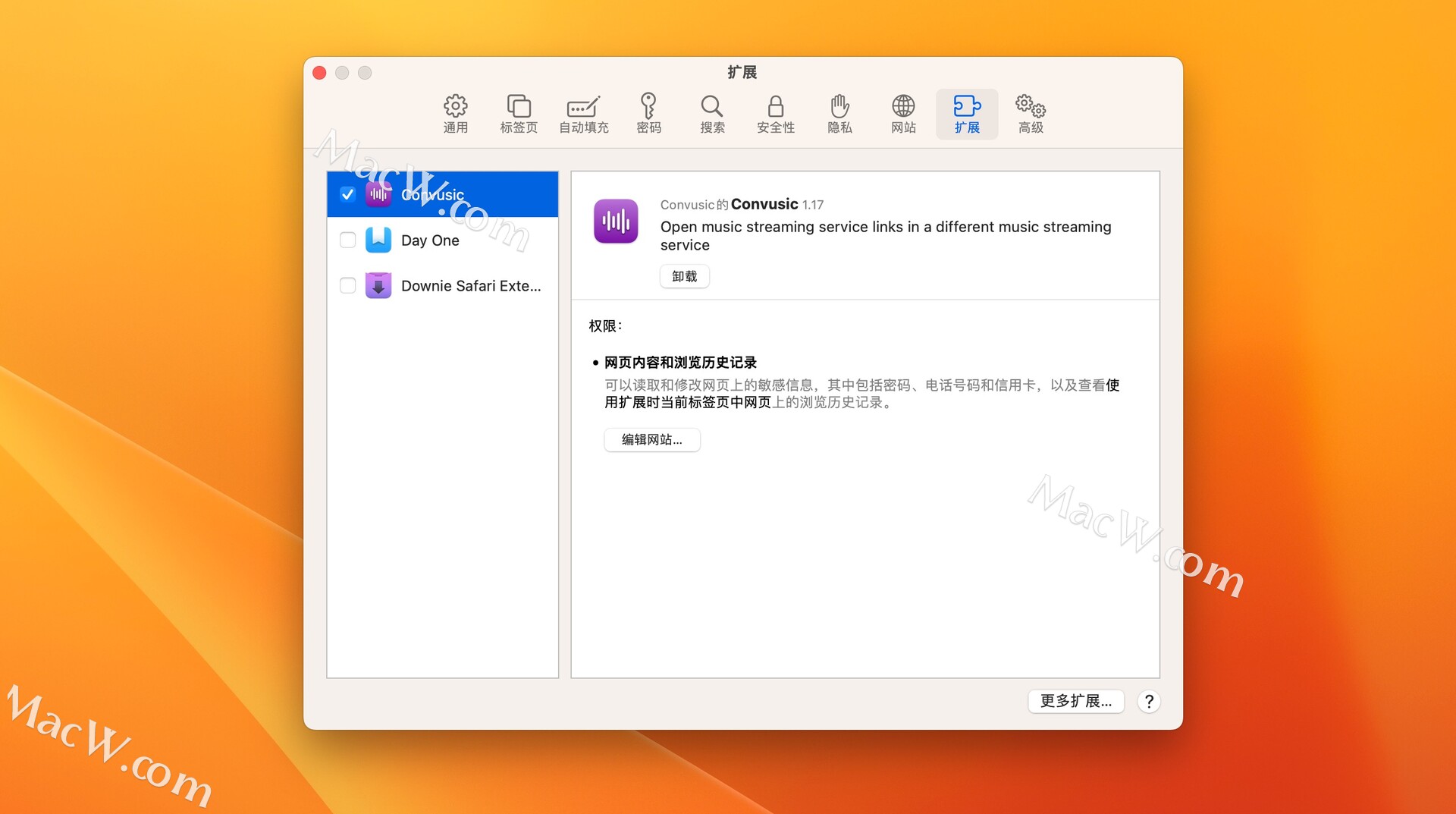Click the Downnie Safari Extension icon
This screenshot has width=1456, height=814.
[378, 286]
